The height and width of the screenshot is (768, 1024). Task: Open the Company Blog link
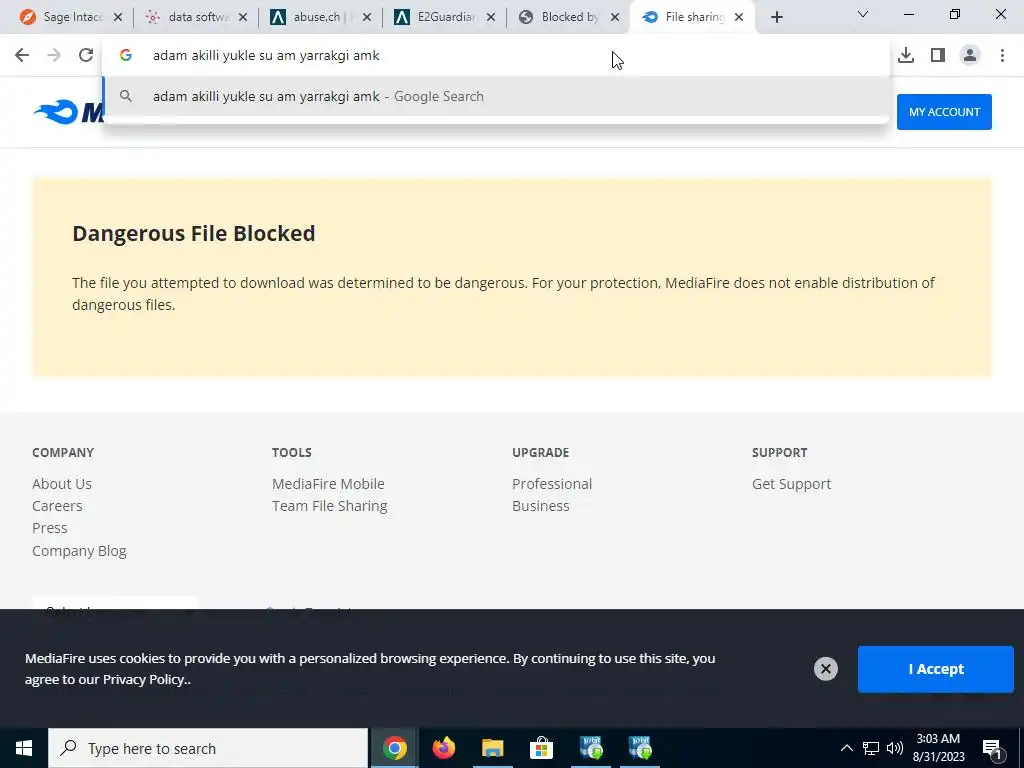79,551
